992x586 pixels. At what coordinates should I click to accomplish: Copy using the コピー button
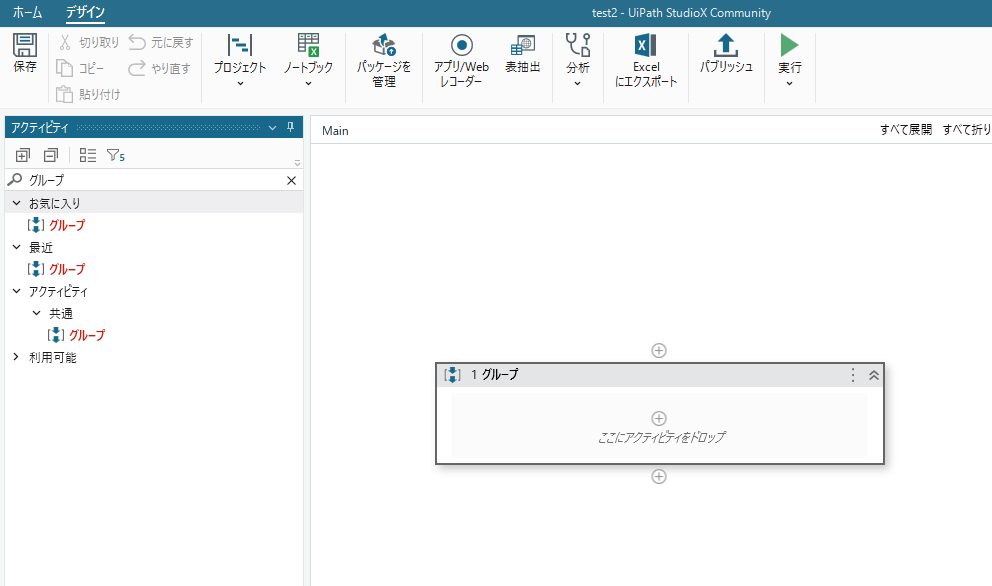80,68
